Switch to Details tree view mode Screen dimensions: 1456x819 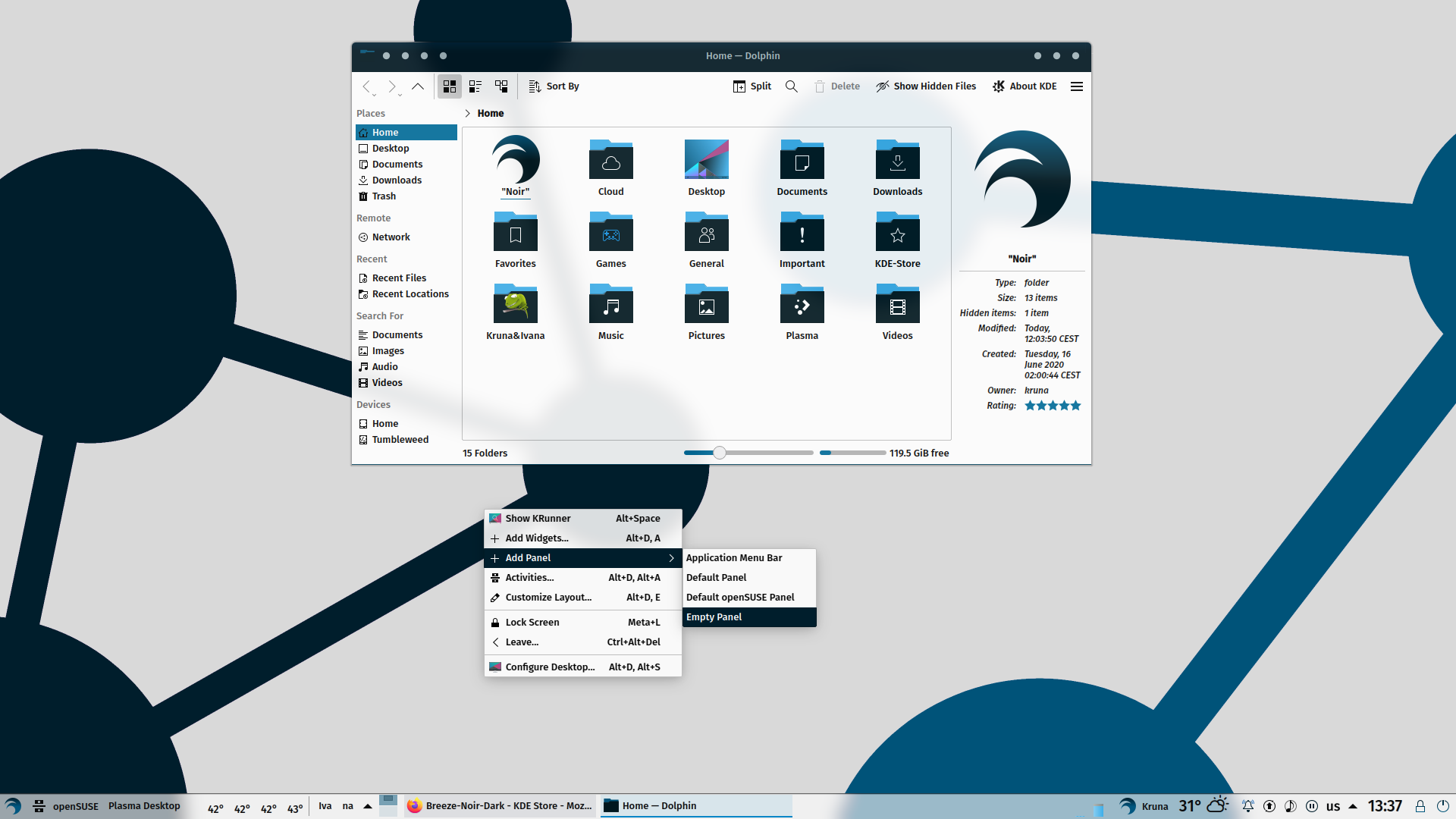[501, 86]
